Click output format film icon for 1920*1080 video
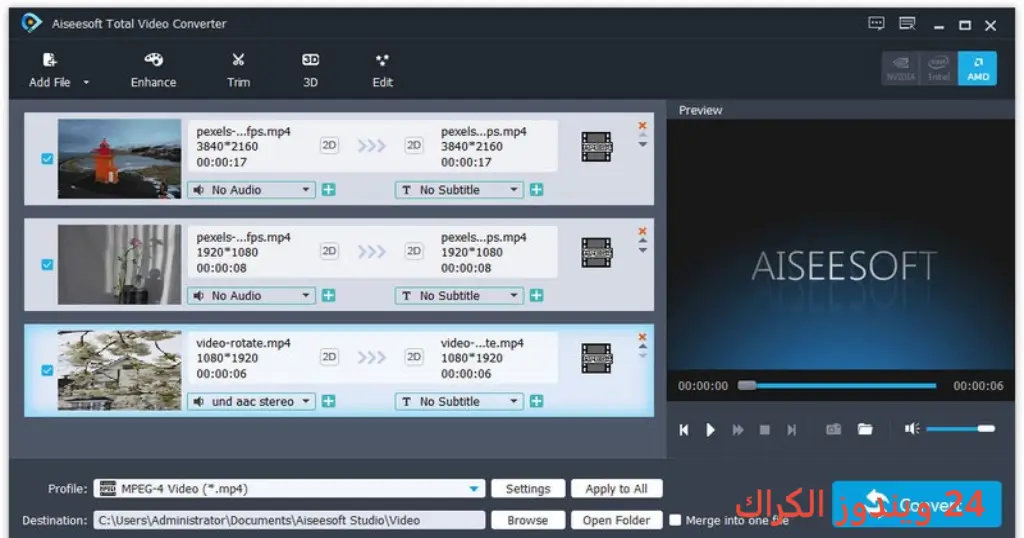The image size is (1024, 538). point(596,253)
